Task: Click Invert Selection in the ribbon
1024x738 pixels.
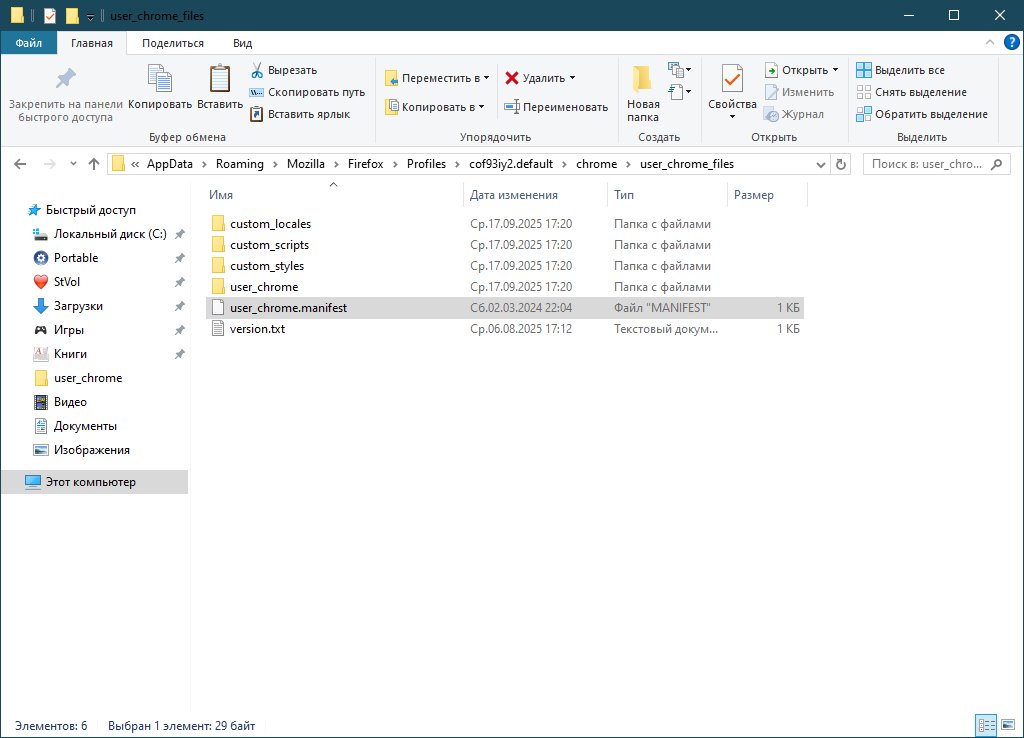Action: (x=920, y=114)
